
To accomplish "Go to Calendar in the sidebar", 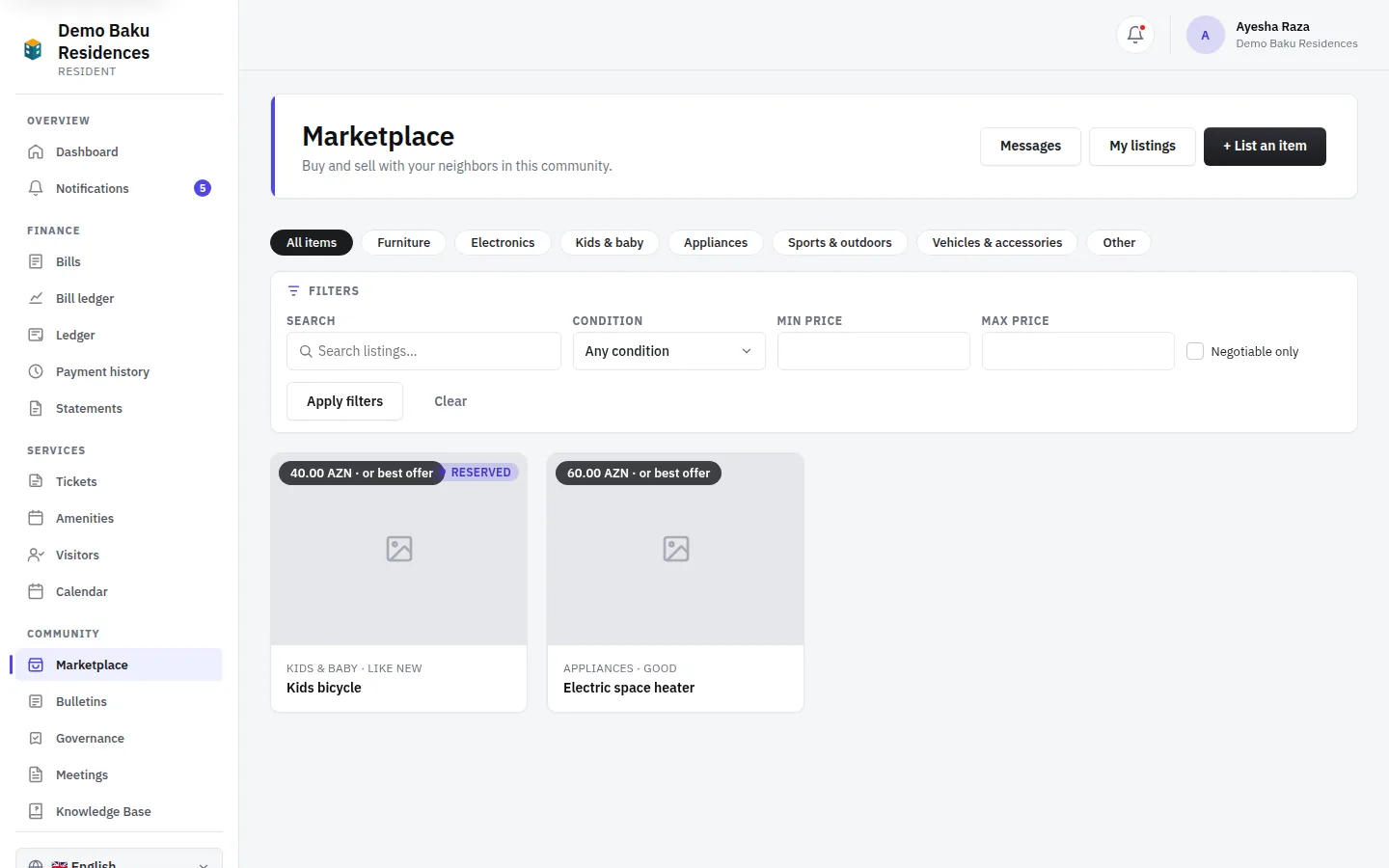I will click(x=119, y=591).
